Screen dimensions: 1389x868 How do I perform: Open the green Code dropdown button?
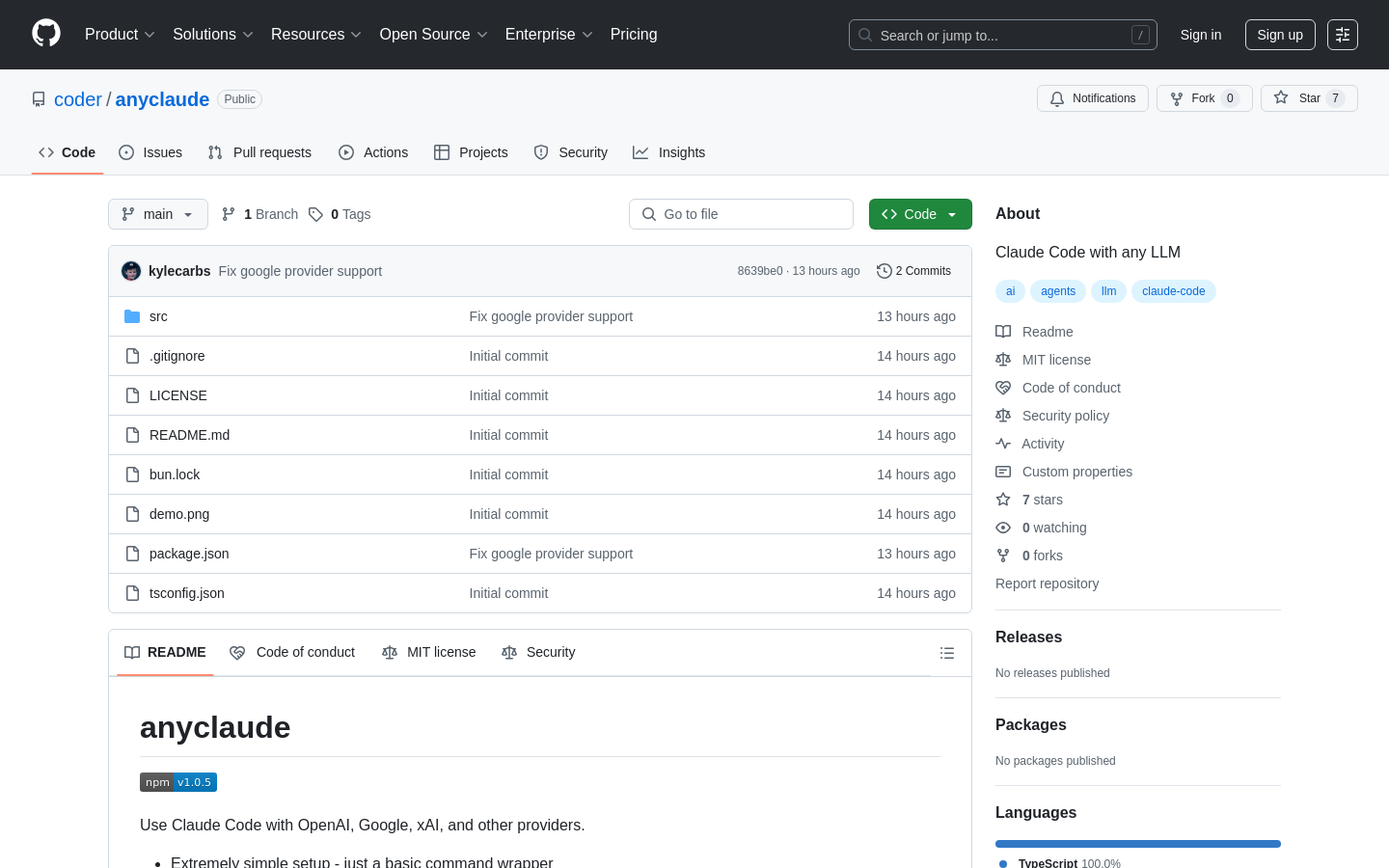920,214
